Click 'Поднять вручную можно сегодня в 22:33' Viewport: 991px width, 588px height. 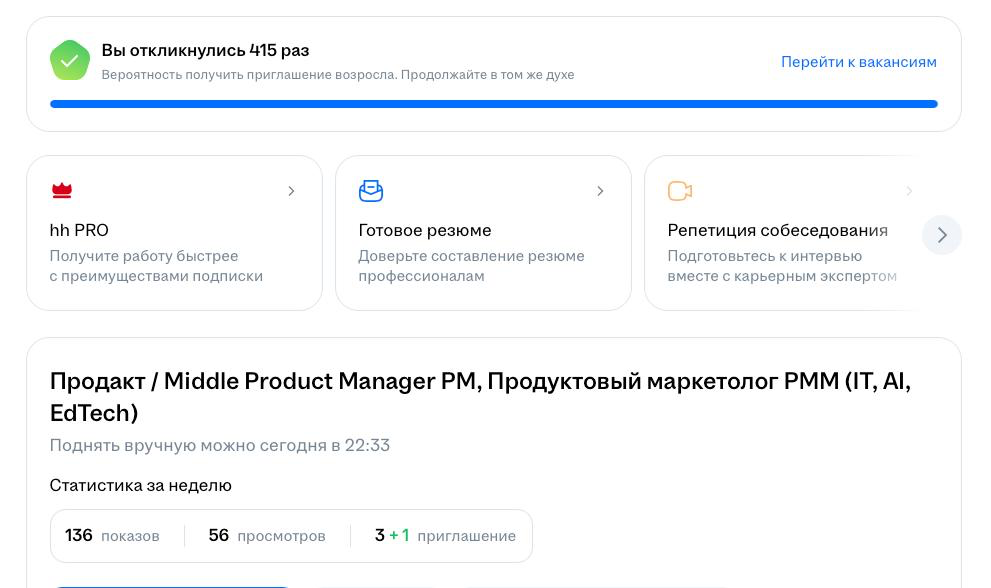click(220, 445)
